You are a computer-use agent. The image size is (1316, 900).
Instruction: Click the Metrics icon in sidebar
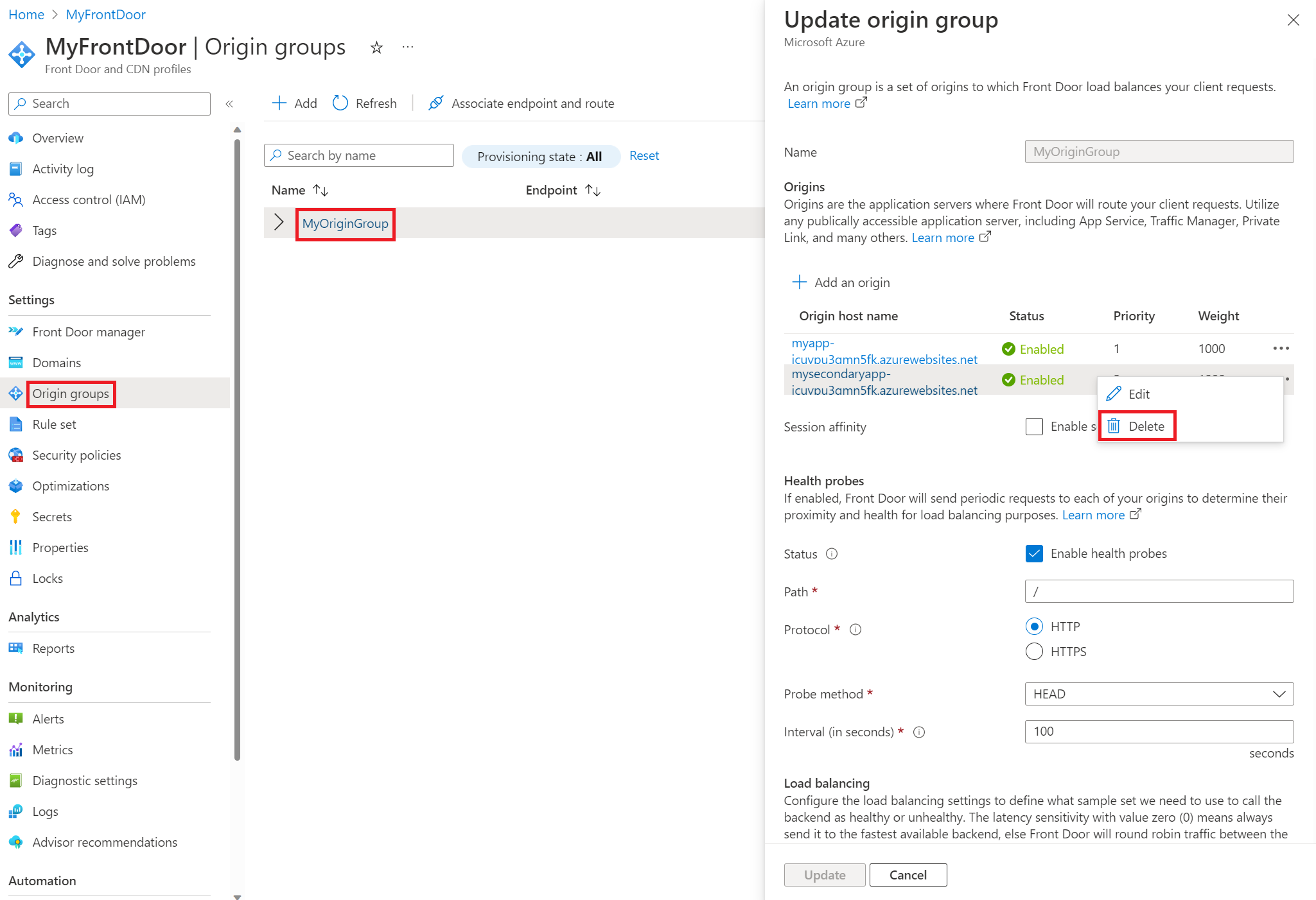[x=19, y=749]
